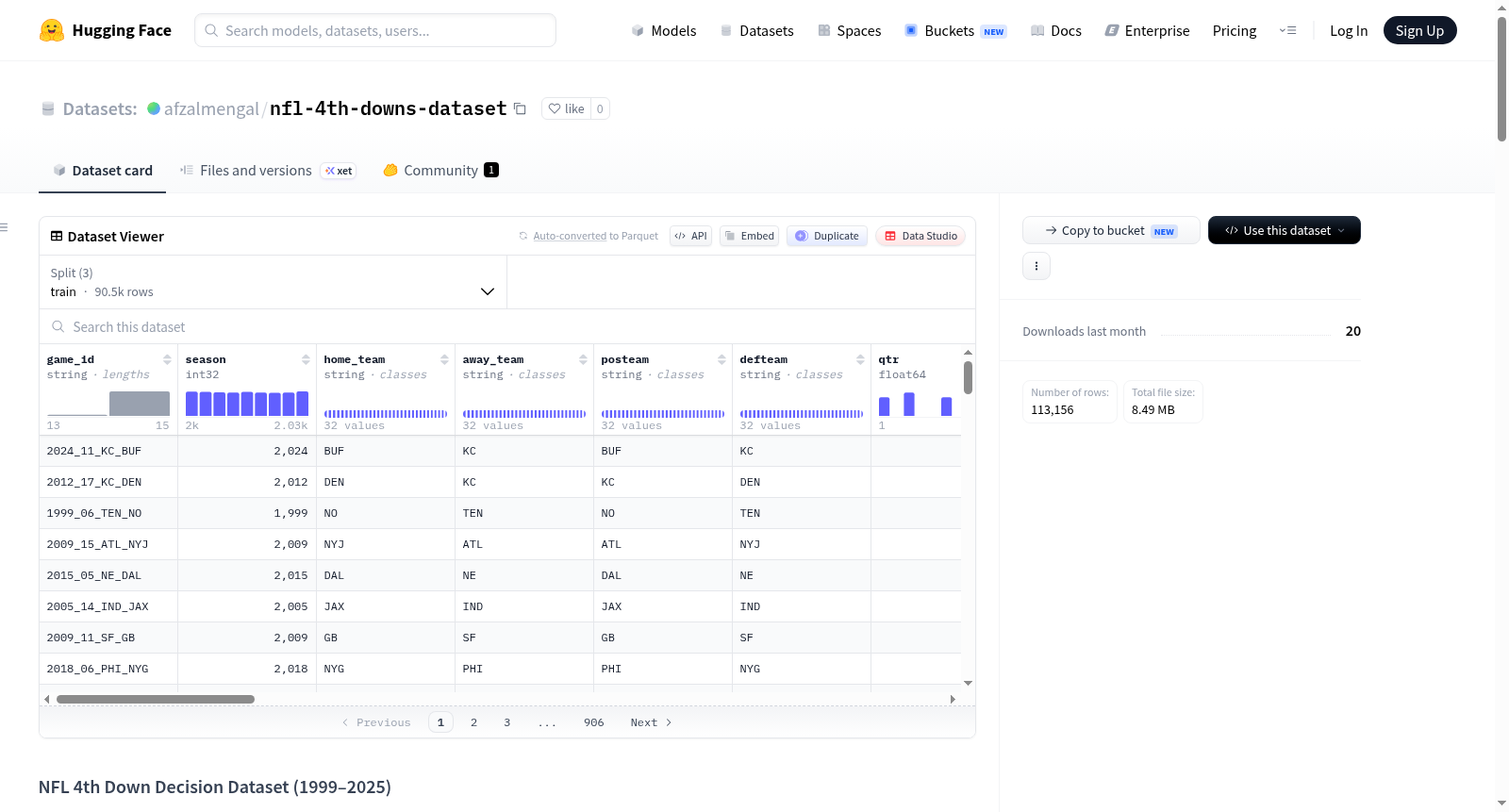Go to Models in the navigation

pos(664,30)
